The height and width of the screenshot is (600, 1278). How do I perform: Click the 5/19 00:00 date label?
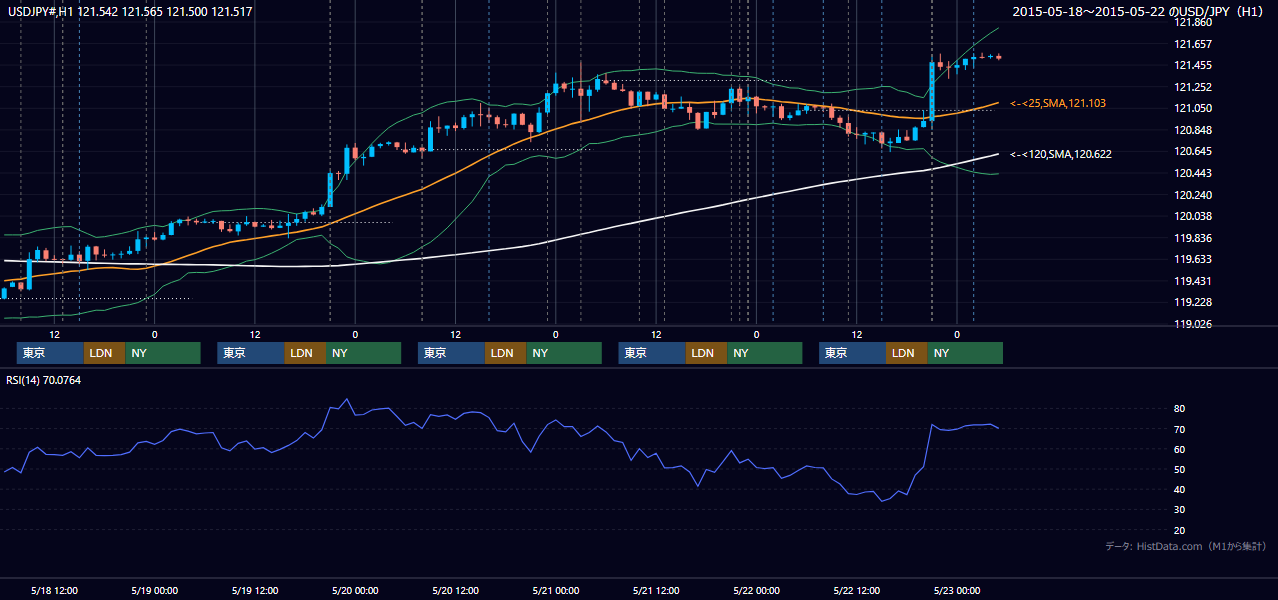click(x=154, y=590)
